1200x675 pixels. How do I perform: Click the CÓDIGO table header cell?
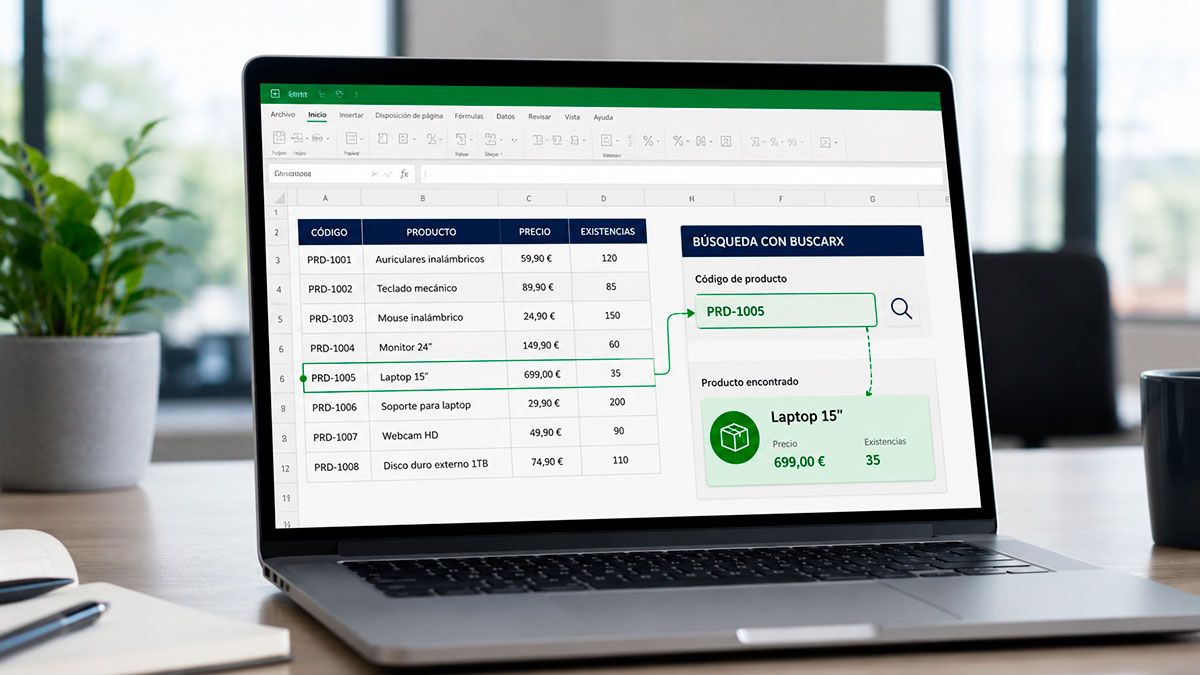tap(330, 232)
